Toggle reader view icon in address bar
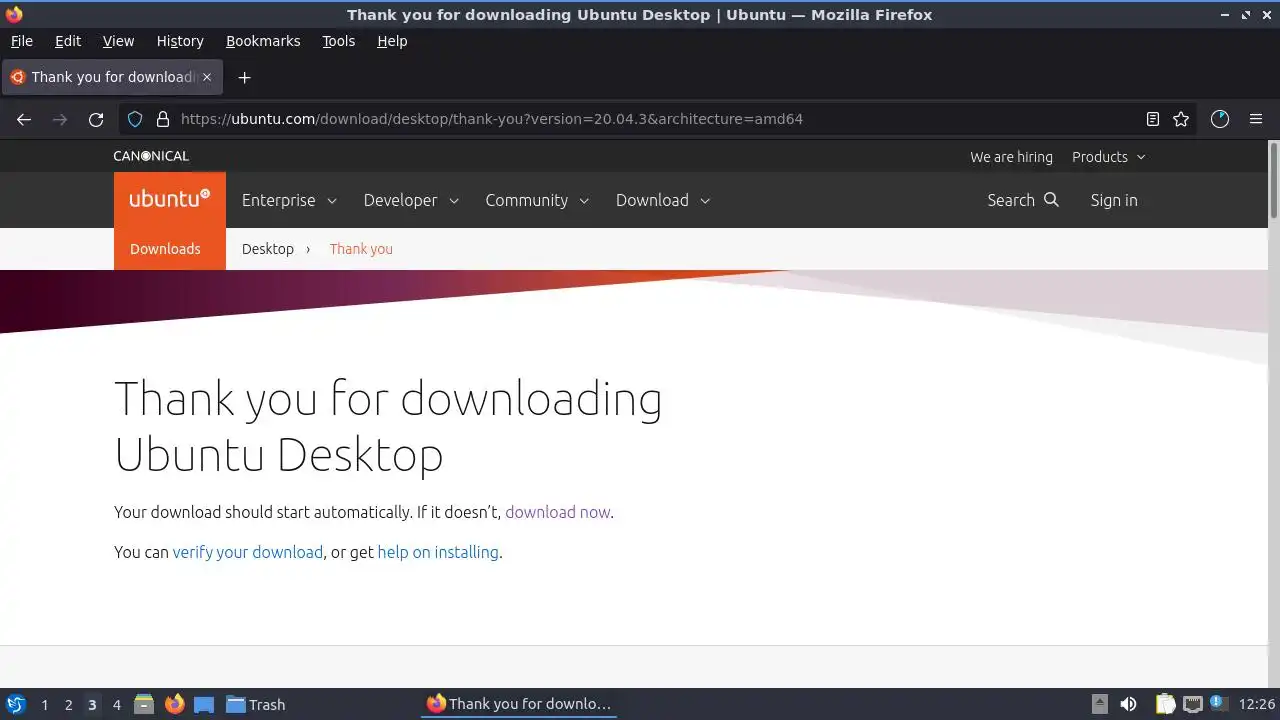This screenshot has height=720, width=1280. click(x=1153, y=119)
